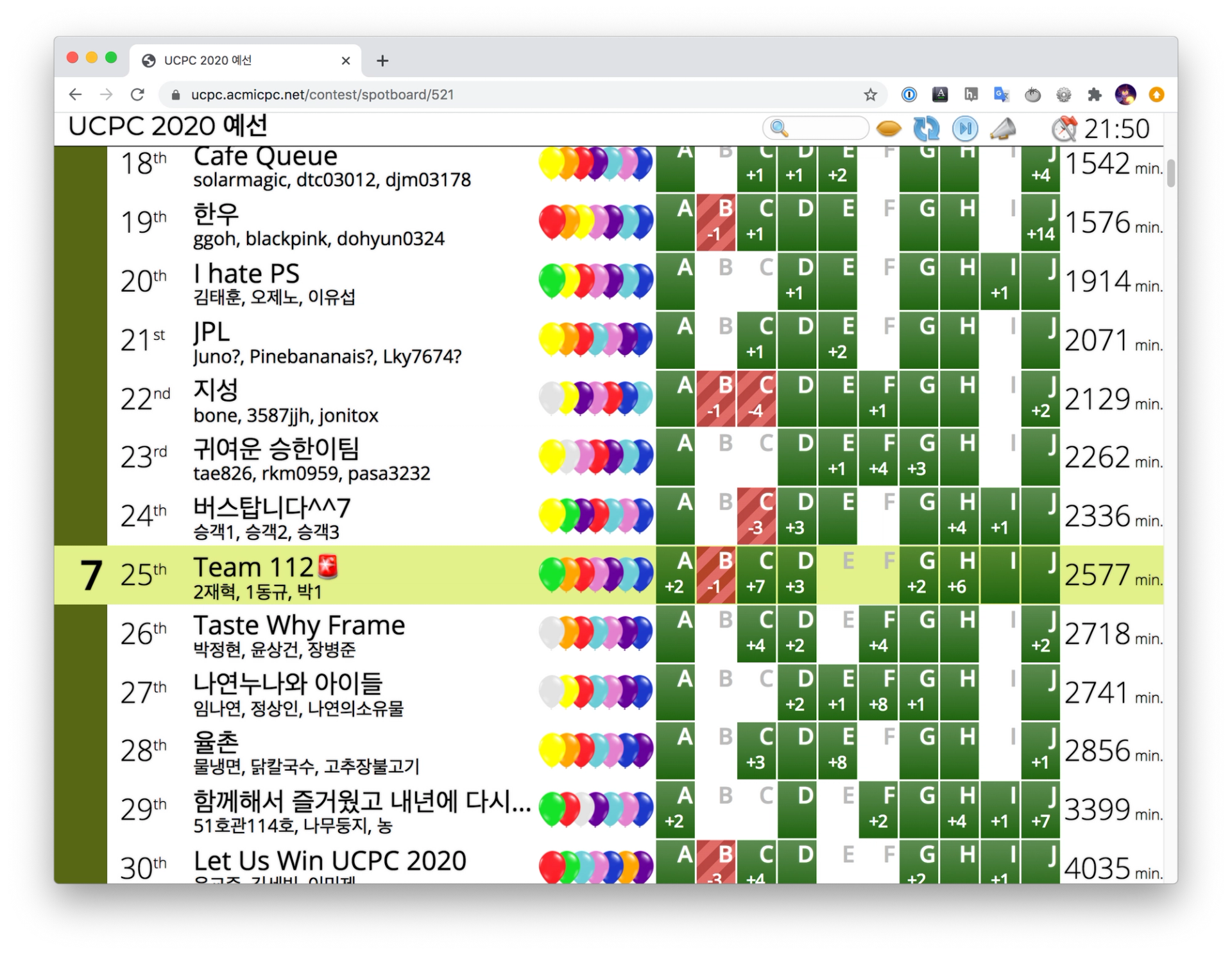Click Team 112's failed problem B cell
The image size is (1232, 955).
point(716,575)
